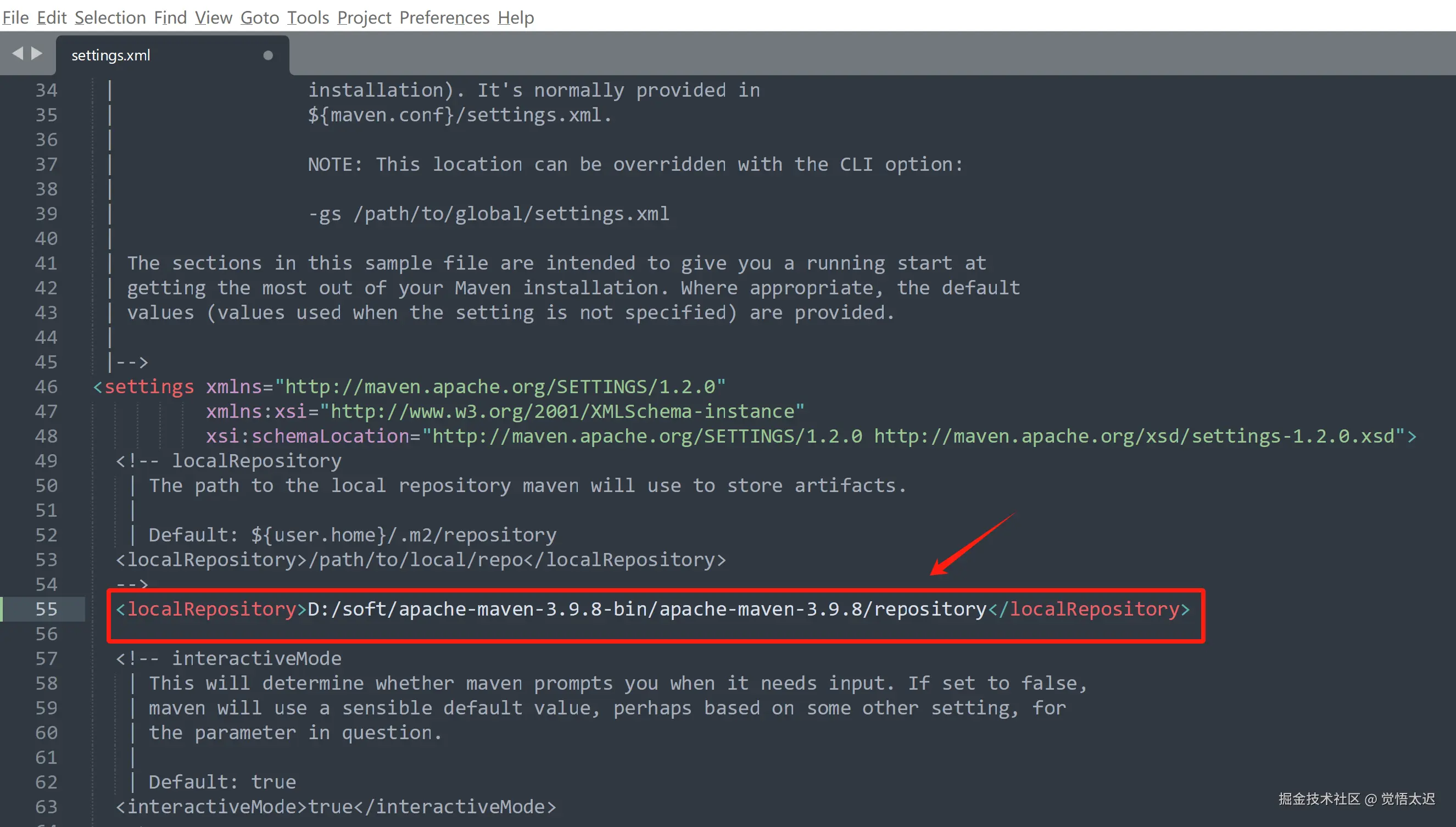This screenshot has width=1456, height=827.
Task: Click line number 46 in gutter
Action: point(47,387)
